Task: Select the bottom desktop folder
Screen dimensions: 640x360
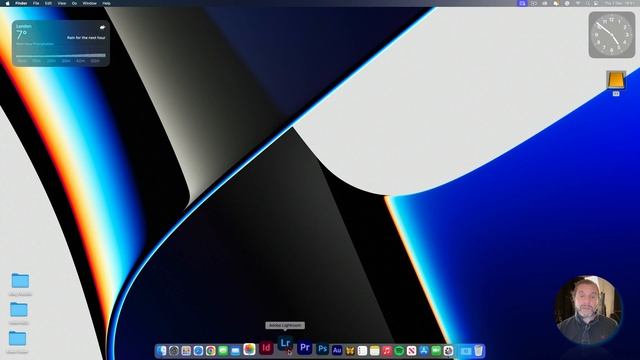Action: coord(18,338)
